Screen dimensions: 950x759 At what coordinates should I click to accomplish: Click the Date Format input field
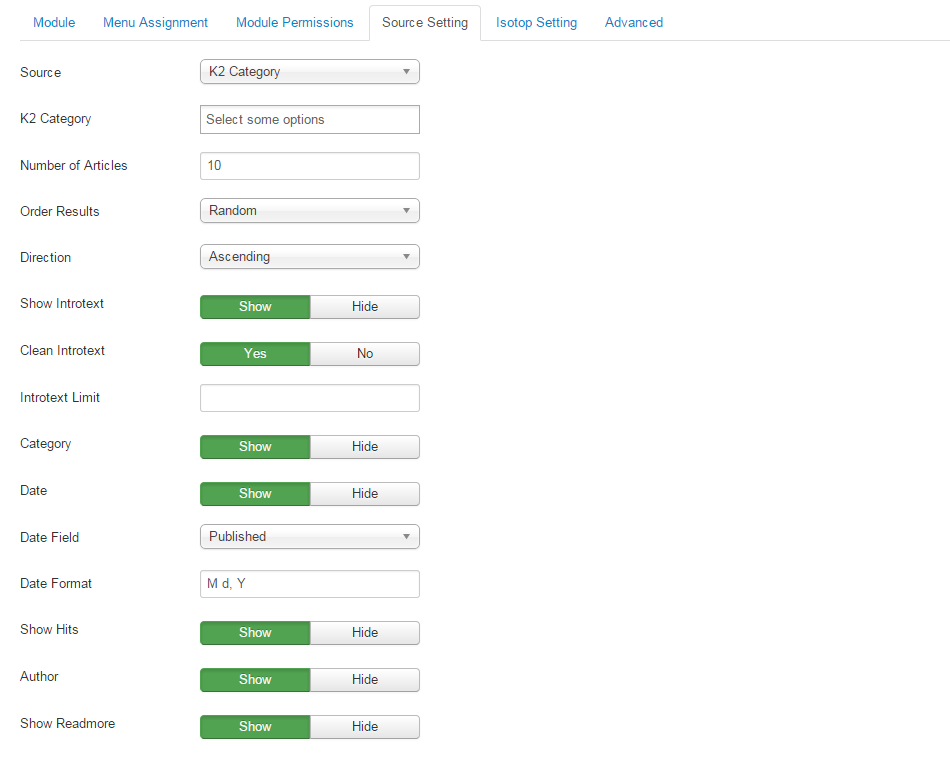click(310, 583)
